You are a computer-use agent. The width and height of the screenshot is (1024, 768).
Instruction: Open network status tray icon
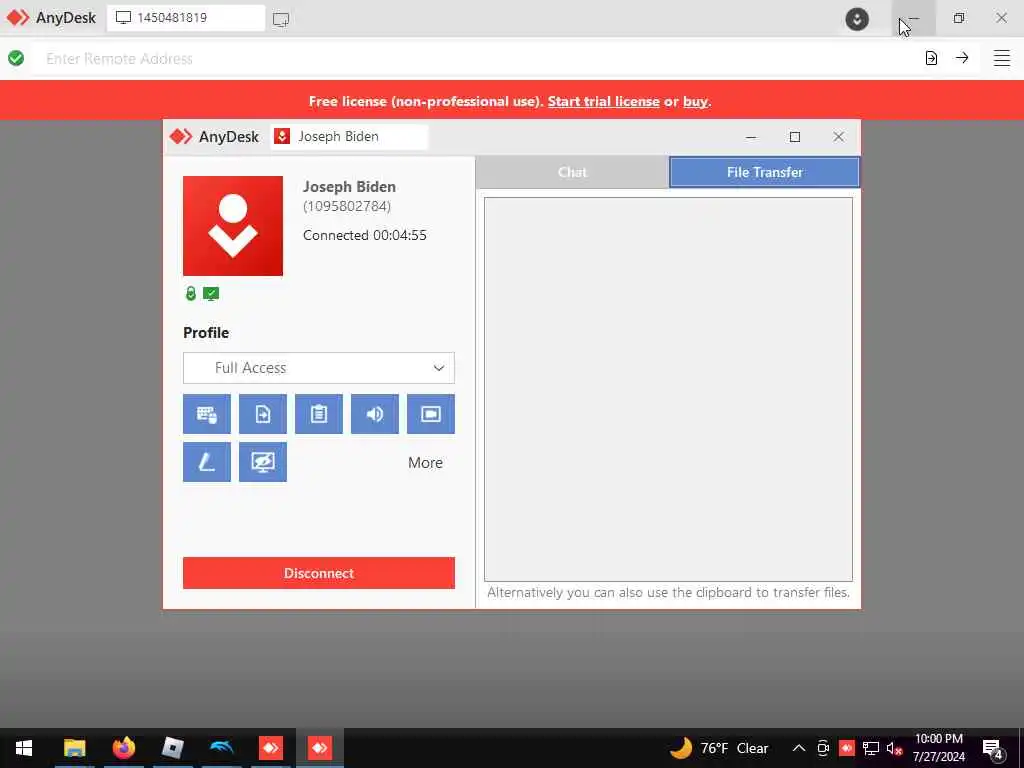(871, 748)
